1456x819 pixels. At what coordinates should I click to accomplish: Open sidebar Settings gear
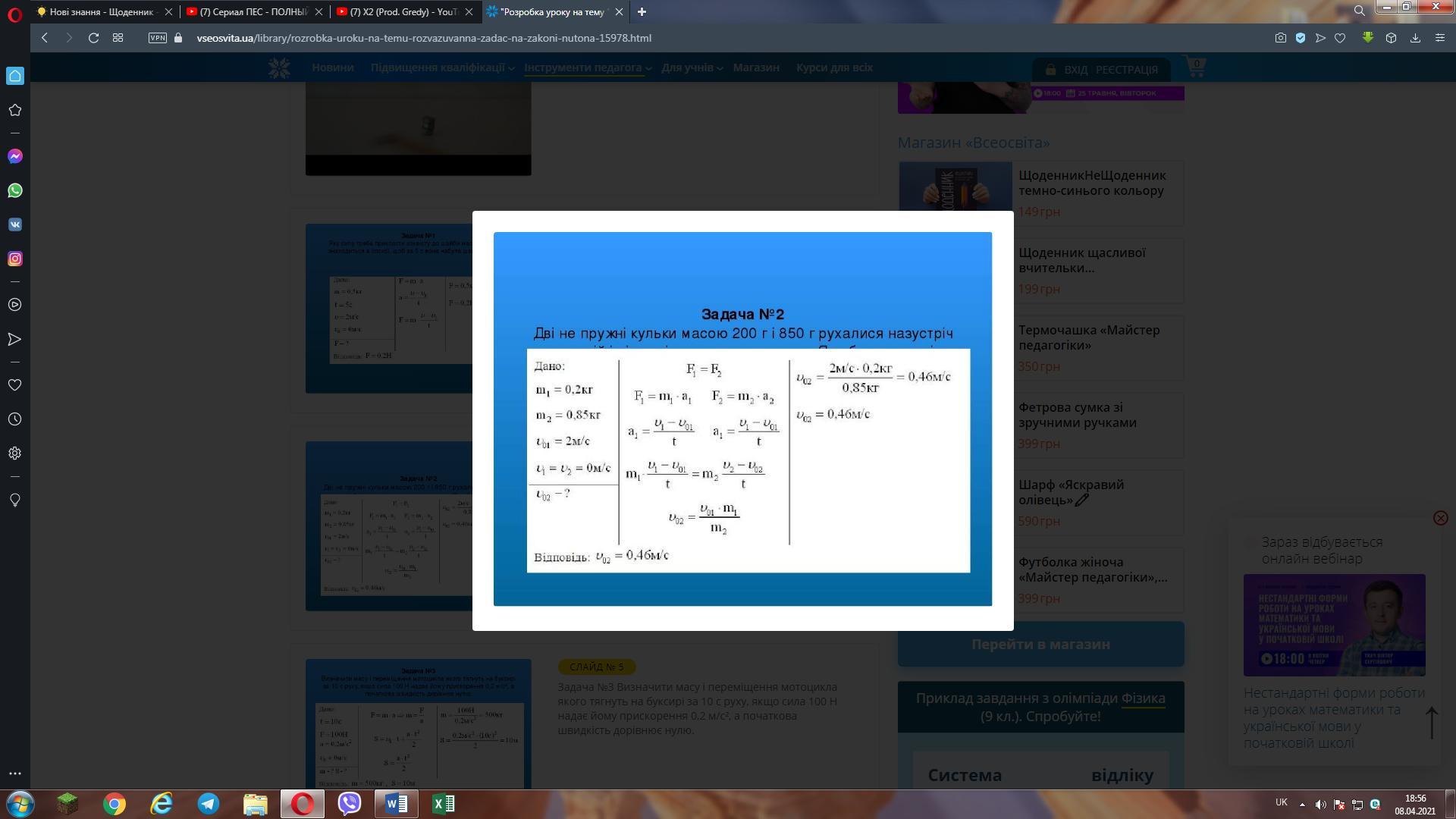click(x=14, y=453)
